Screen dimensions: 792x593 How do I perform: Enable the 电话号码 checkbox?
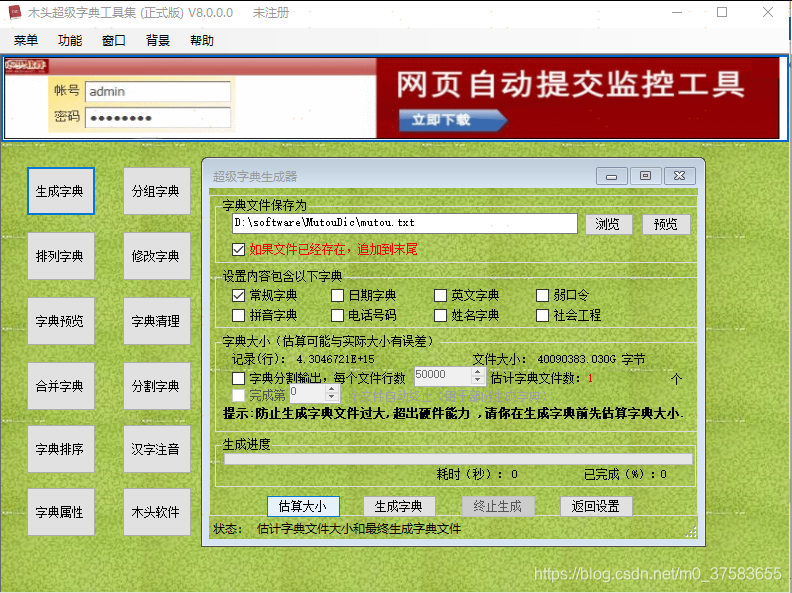pos(337,315)
